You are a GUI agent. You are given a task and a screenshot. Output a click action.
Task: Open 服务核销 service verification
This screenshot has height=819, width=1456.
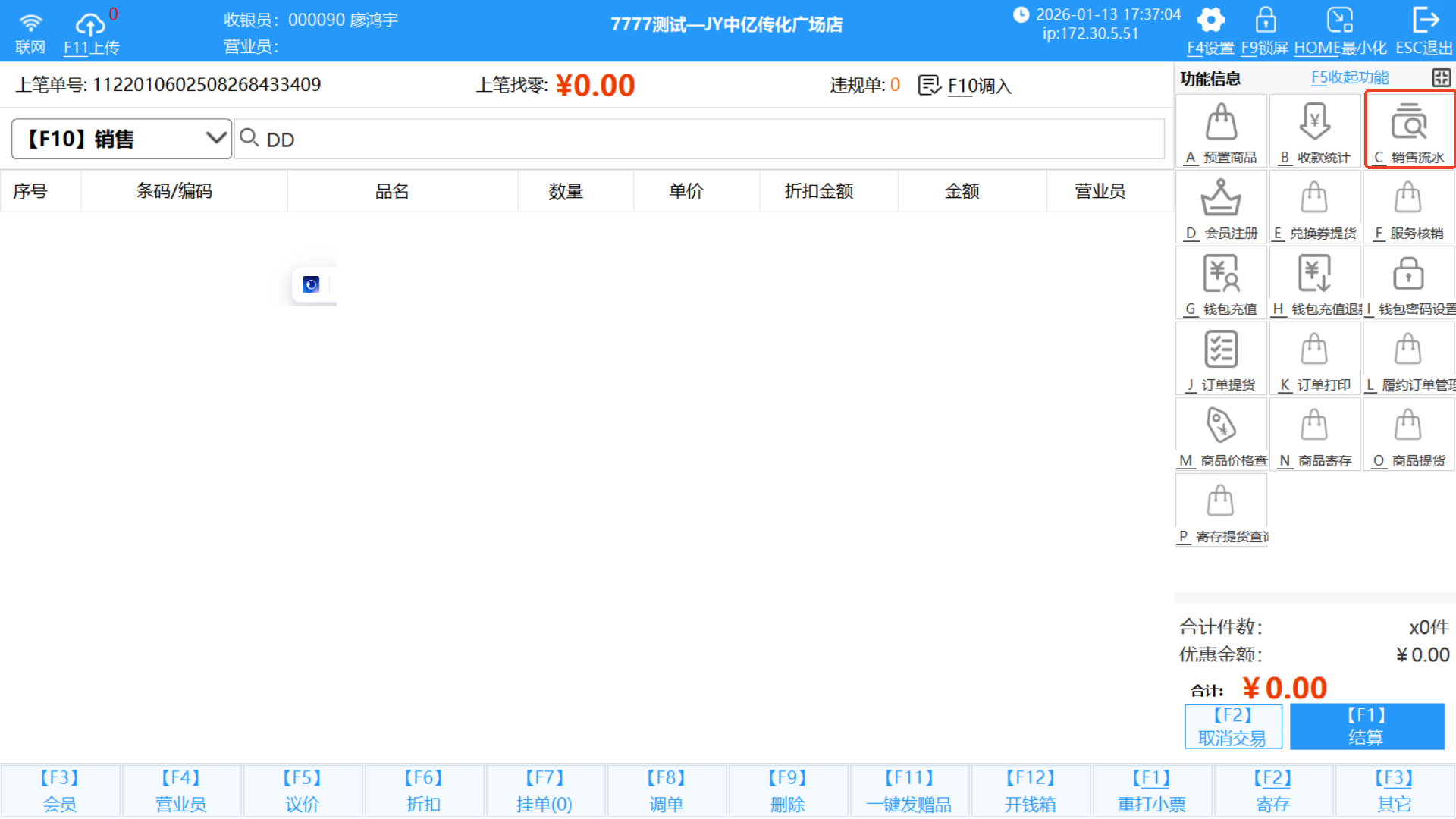pos(1408,207)
